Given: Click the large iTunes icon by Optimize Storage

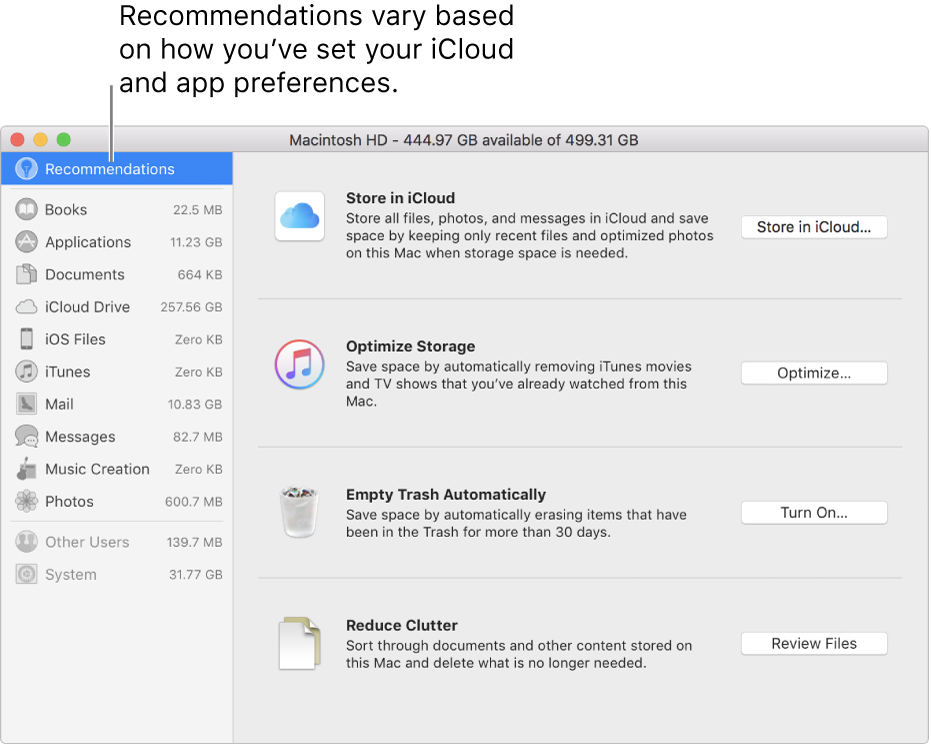Looking at the screenshot, I should tap(299, 364).
